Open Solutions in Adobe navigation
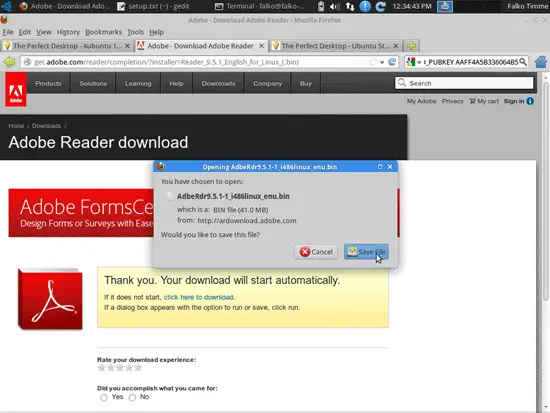550x413 pixels. [x=93, y=84]
